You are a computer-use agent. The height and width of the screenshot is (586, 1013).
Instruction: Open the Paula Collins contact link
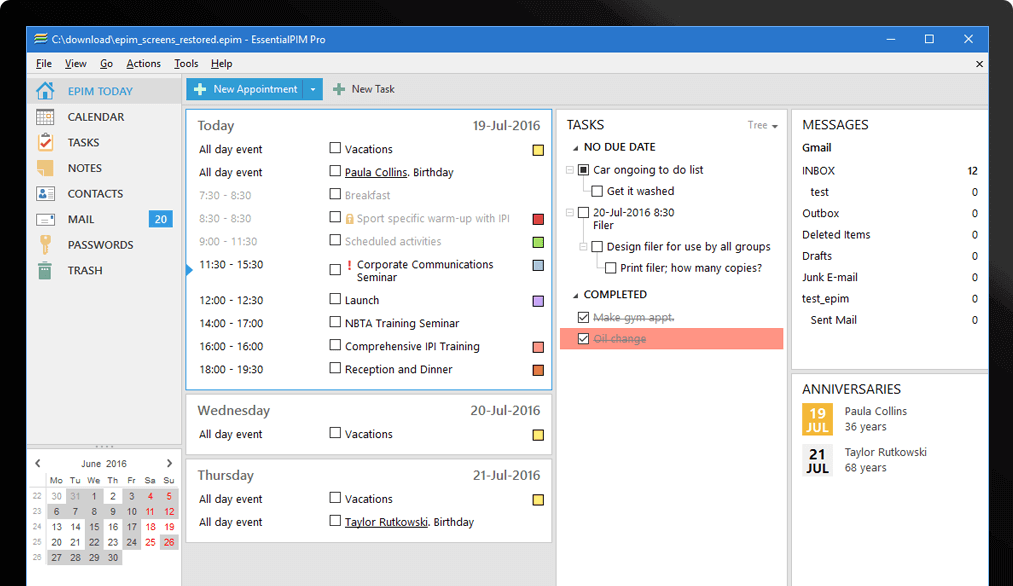(x=376, y=172)
